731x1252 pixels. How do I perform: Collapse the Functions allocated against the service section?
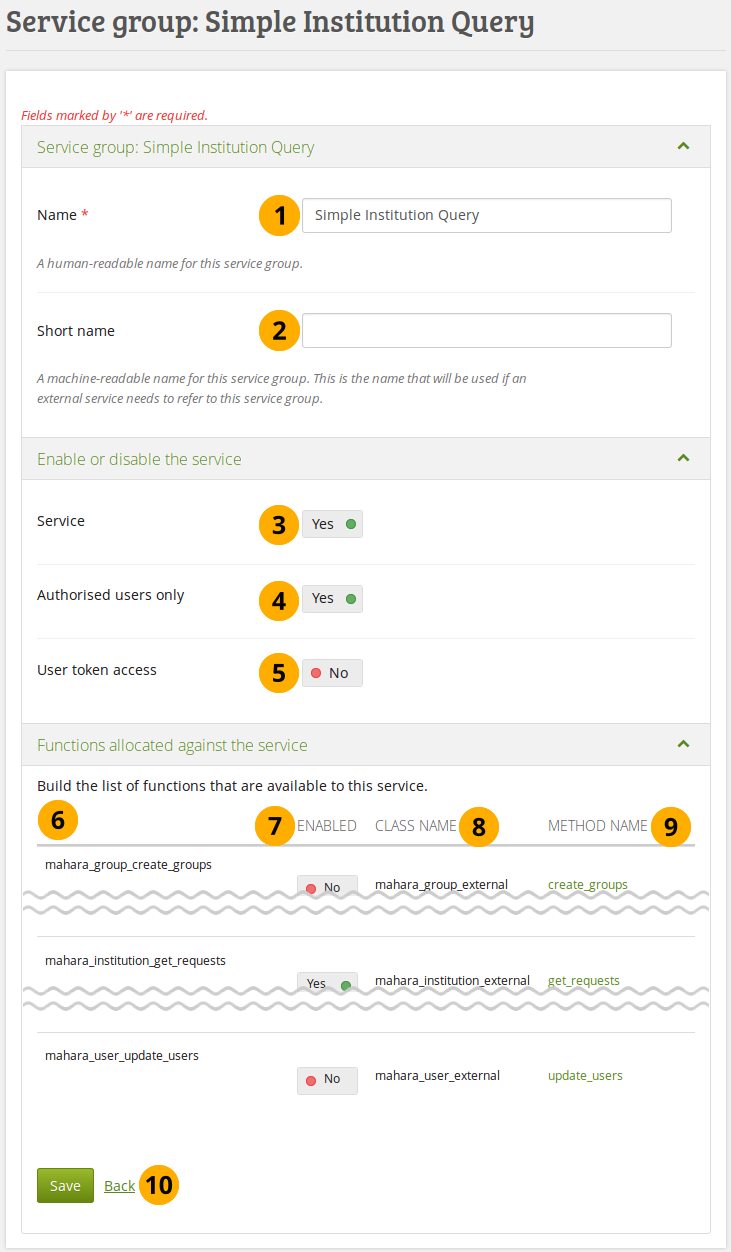(683, 744)
